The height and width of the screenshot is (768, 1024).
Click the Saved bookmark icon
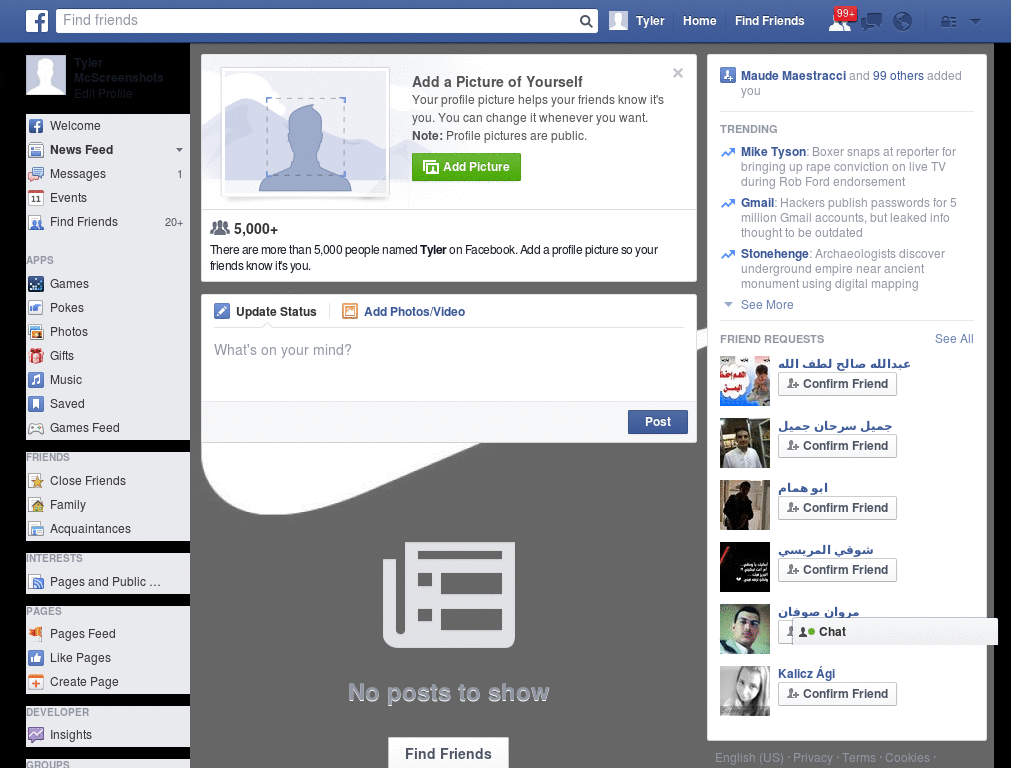point(36,404)
